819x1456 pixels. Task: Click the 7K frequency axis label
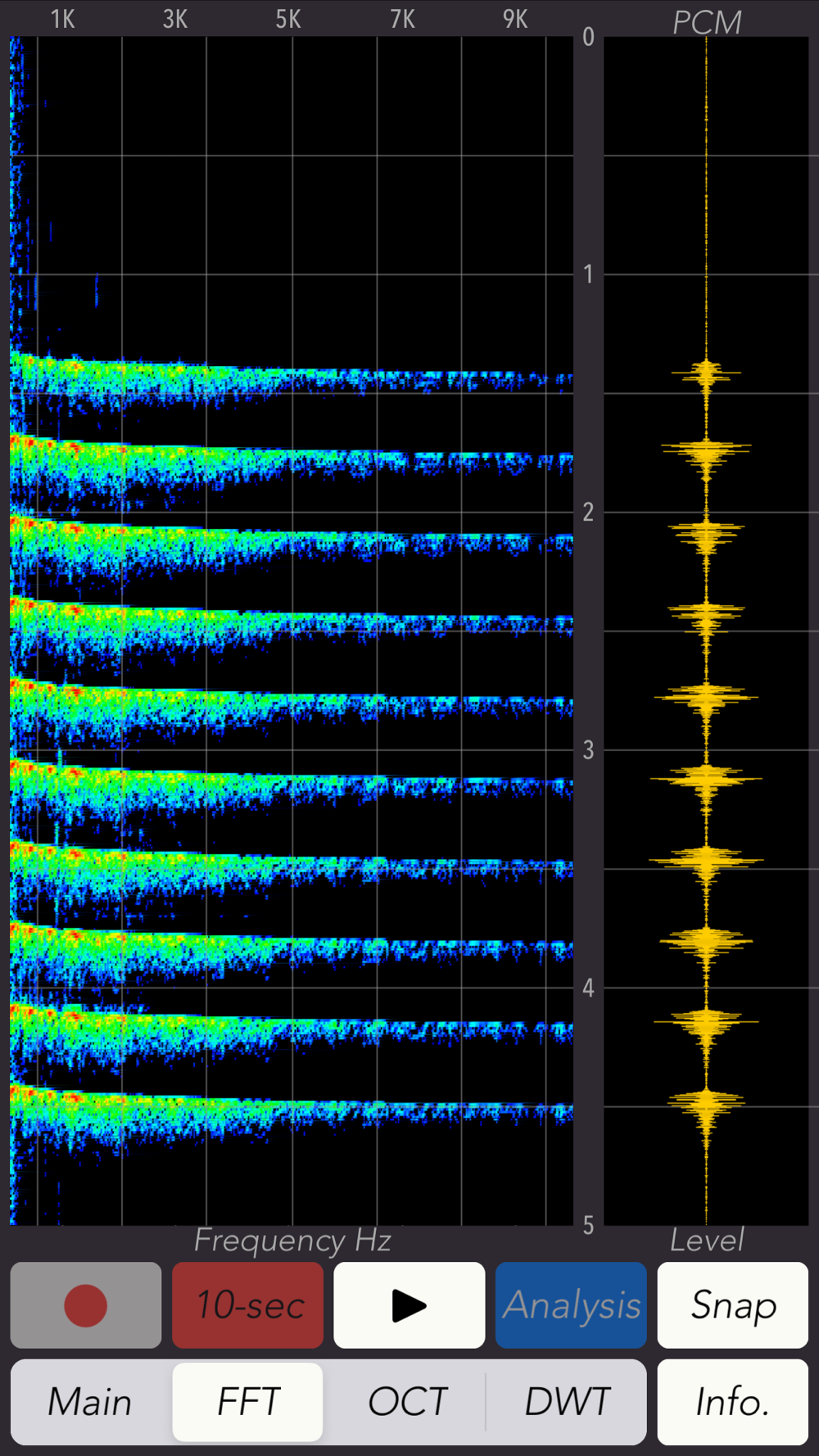pos(401,19)
